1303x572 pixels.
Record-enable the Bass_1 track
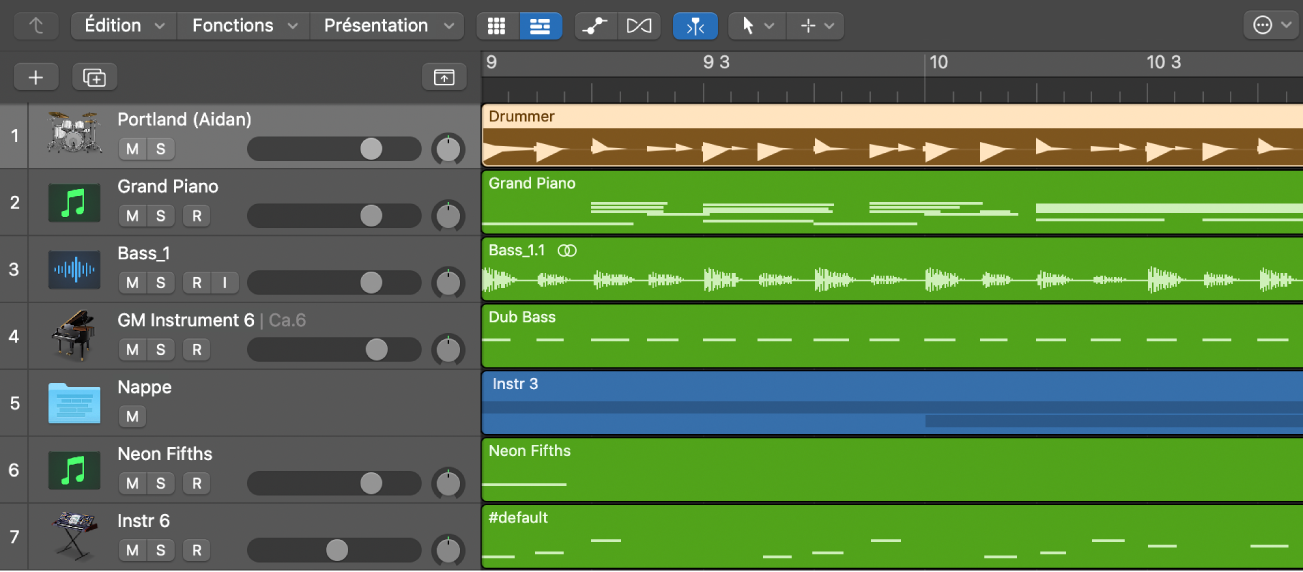pos(197,283)
